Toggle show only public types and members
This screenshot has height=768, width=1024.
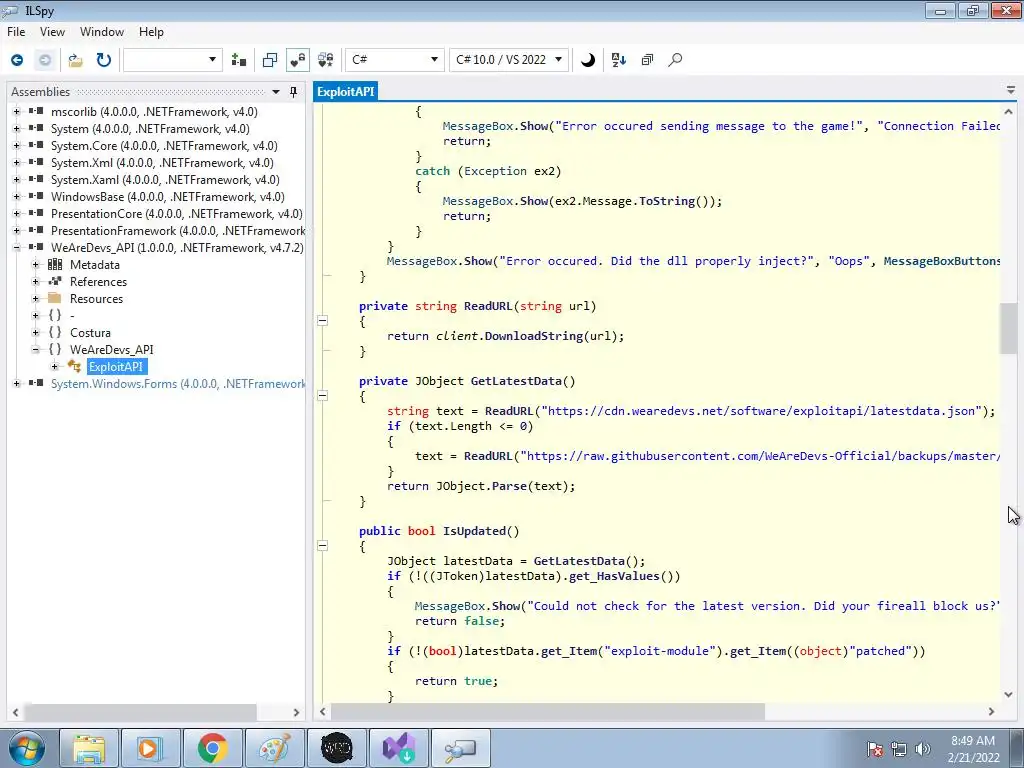(298, 60)
